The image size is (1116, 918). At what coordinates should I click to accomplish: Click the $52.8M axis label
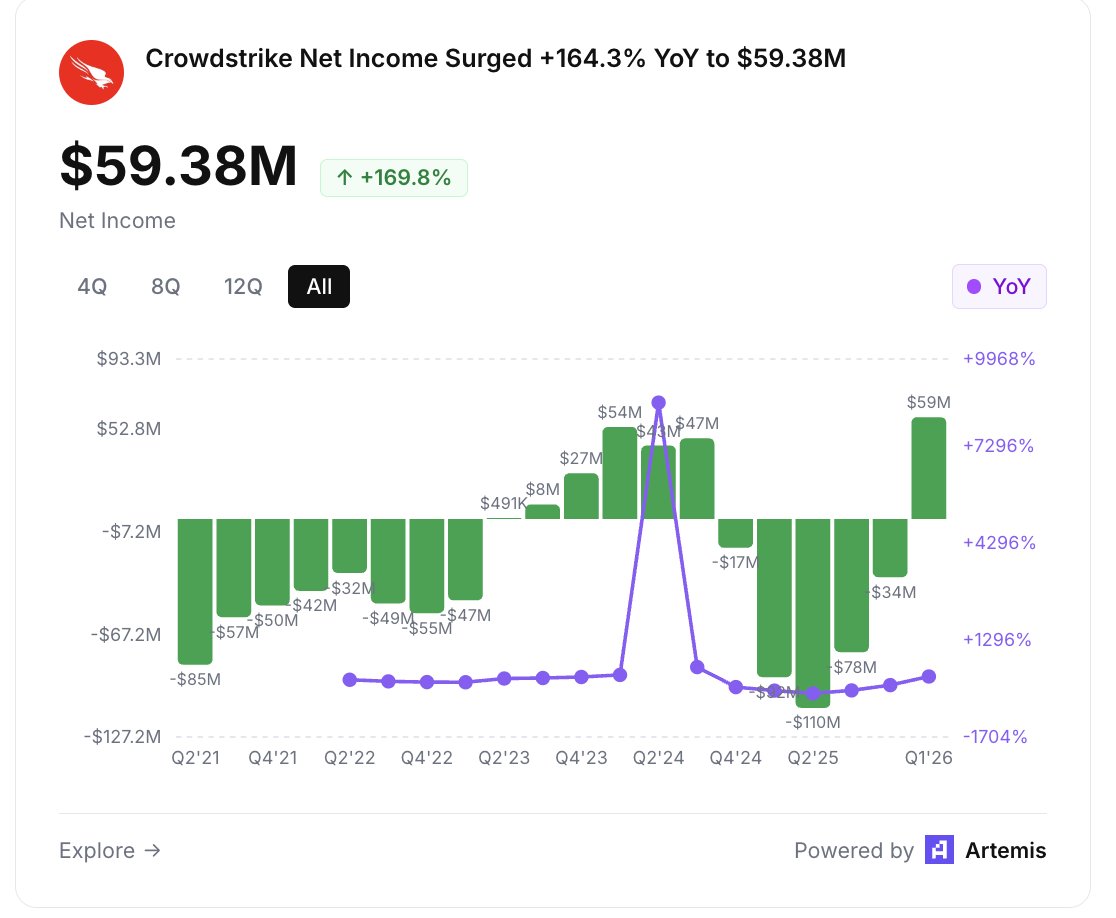(x=129, y=428)
